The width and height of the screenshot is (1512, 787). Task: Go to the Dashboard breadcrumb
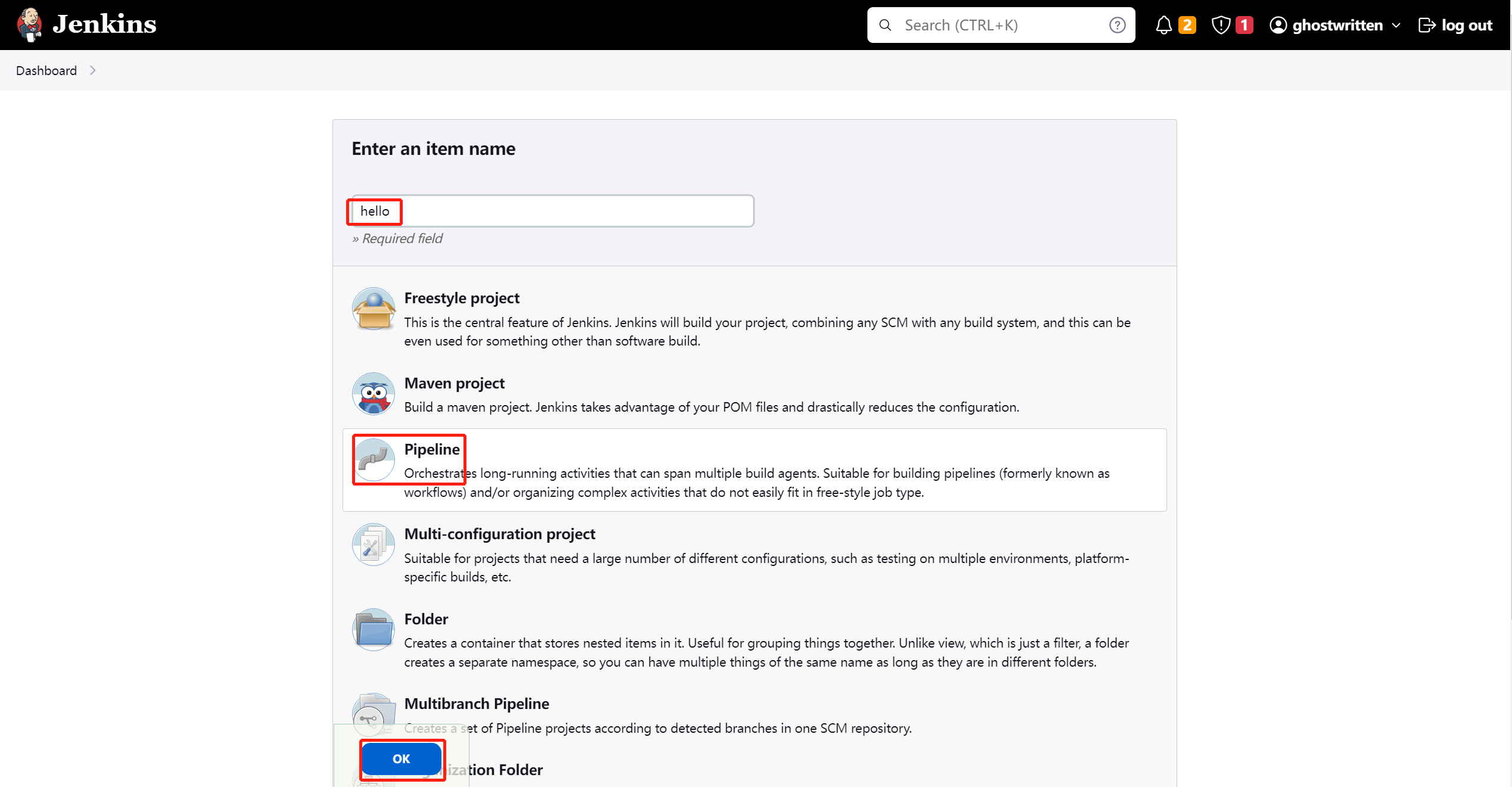[x=46, y=70]
